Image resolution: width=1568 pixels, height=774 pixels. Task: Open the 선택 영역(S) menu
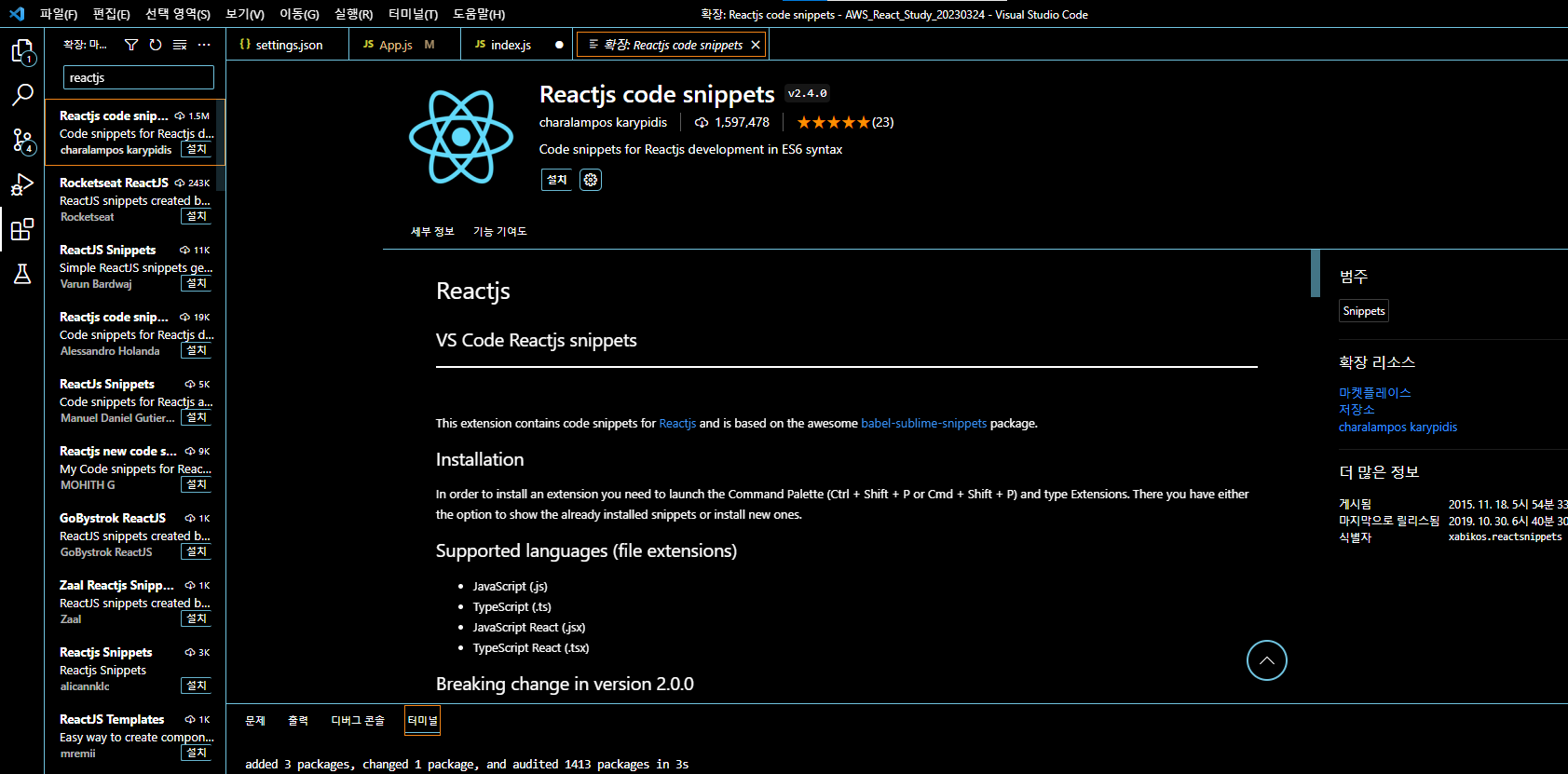pyautogui.click(x=178, y=14)
